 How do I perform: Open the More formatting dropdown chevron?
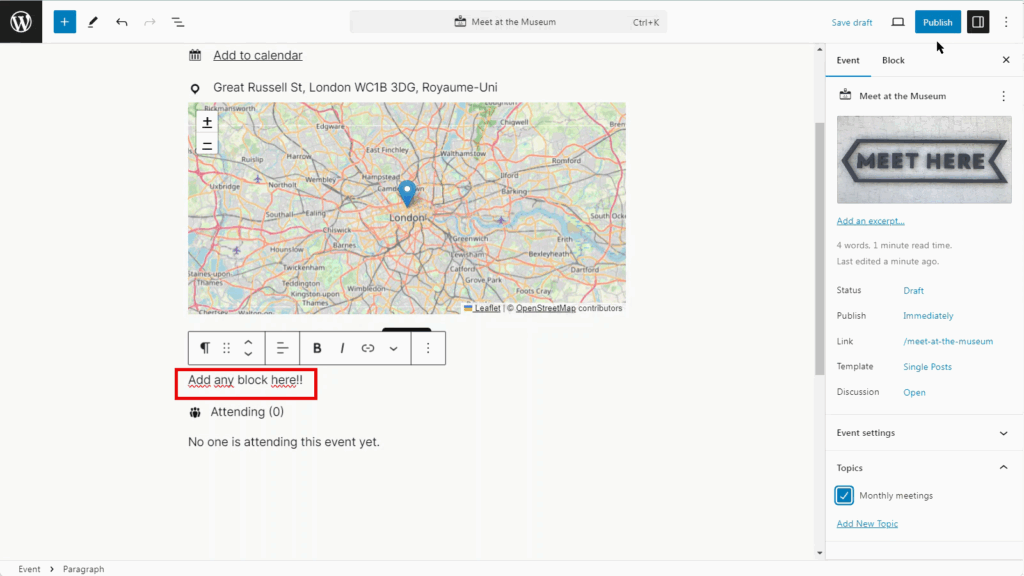coord(393,348)
